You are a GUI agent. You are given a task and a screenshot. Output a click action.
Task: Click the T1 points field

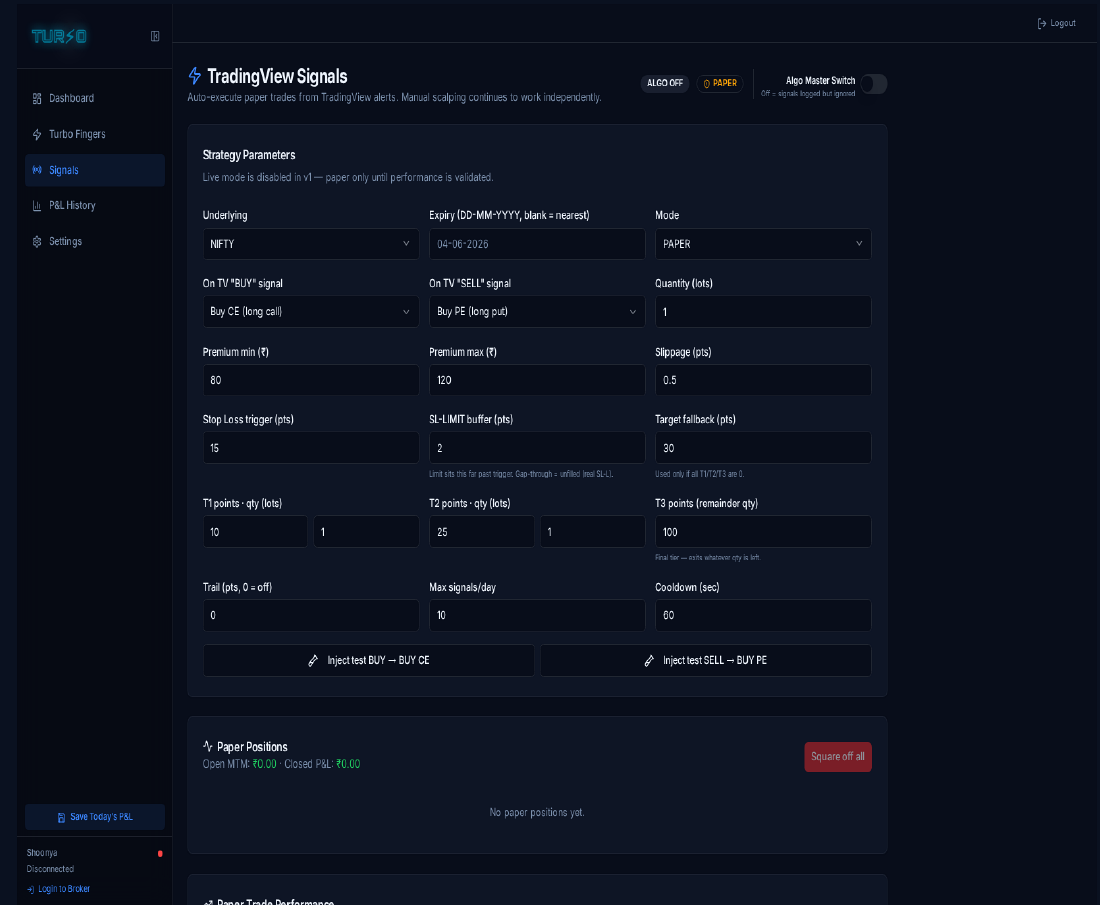255,532
